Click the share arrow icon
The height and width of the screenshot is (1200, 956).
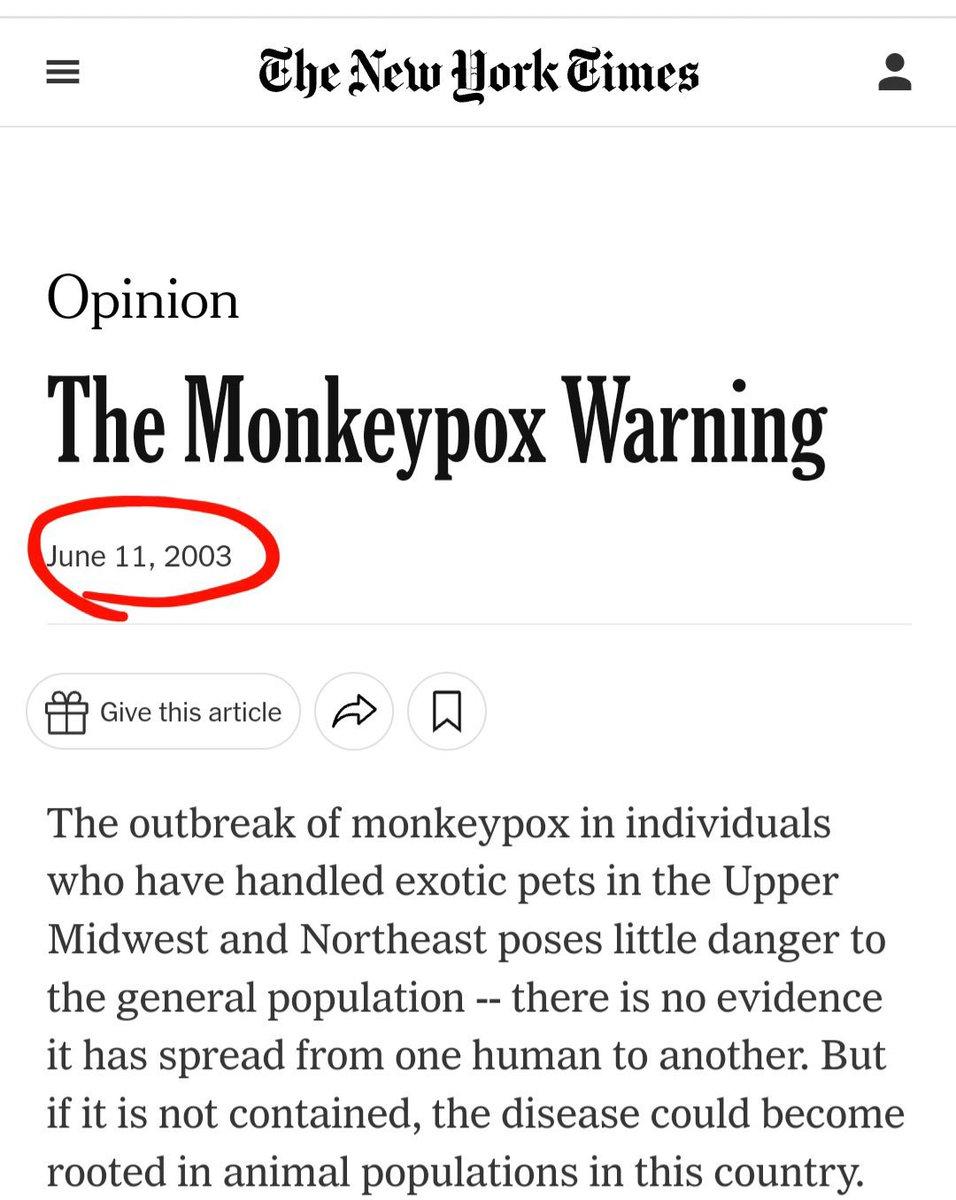(354, 712)
